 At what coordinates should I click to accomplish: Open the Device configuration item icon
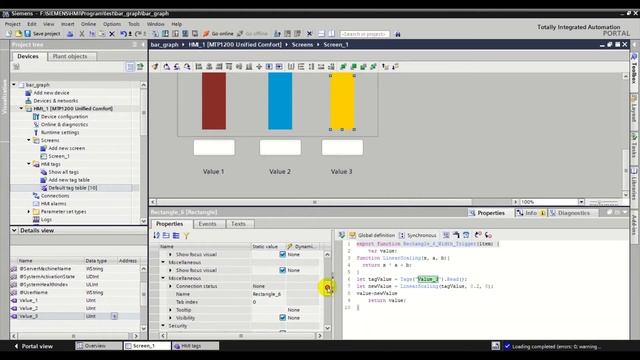click(x=36, y=117)
